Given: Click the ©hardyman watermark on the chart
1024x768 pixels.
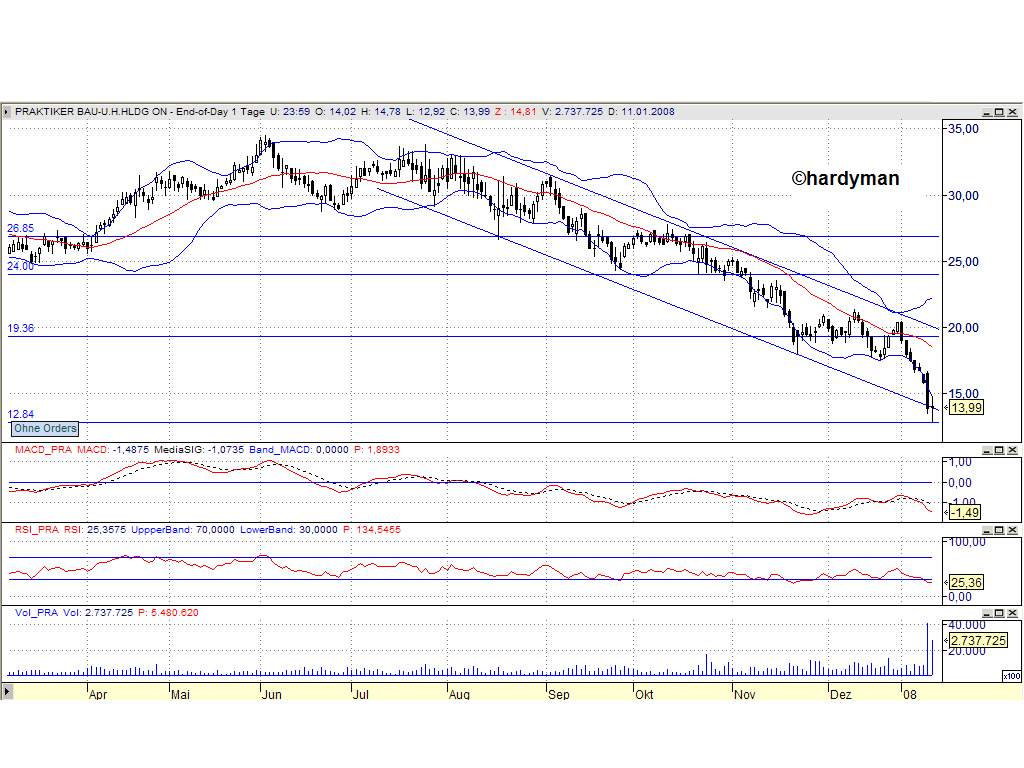Looking at the screenshot, I should [x=845, y=178].
